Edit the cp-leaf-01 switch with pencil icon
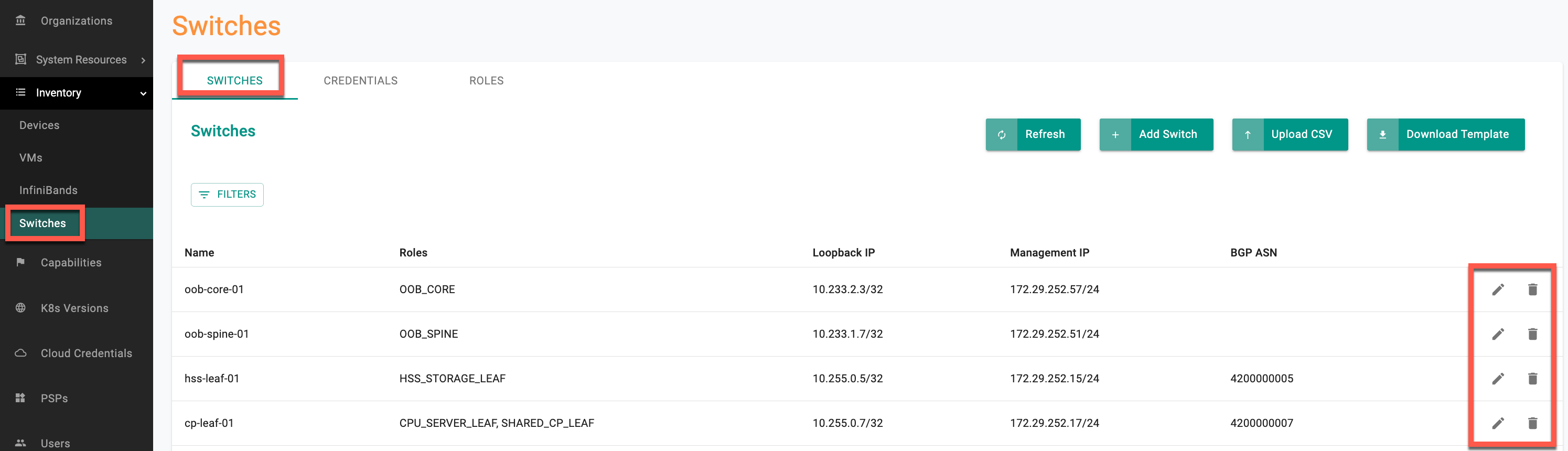 point(1498,423)
